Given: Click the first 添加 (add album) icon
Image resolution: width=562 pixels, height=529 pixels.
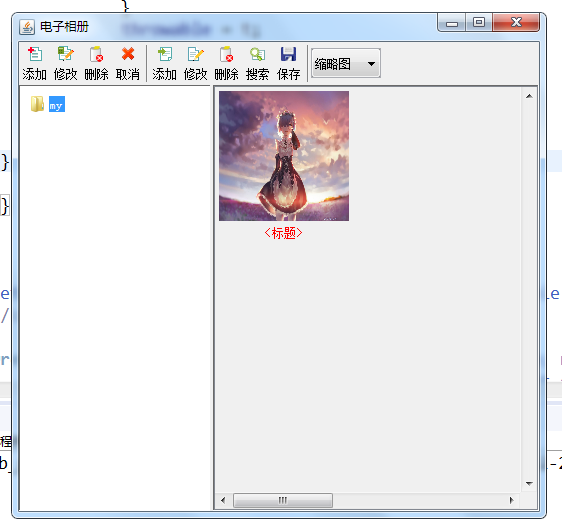Looking at the screenshot, I should coord(35,54).
